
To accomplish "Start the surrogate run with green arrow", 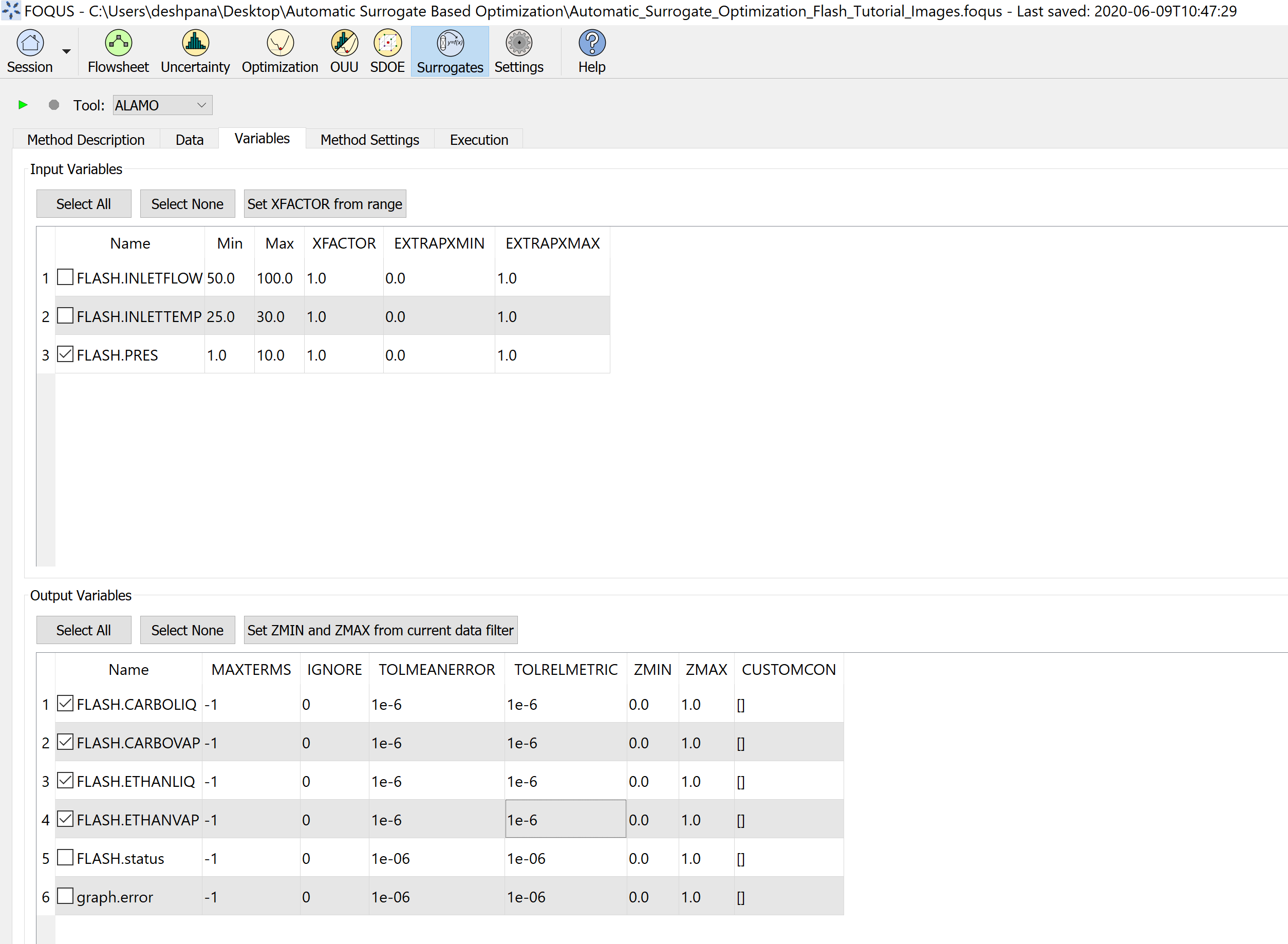I will (x=23, y=105).
